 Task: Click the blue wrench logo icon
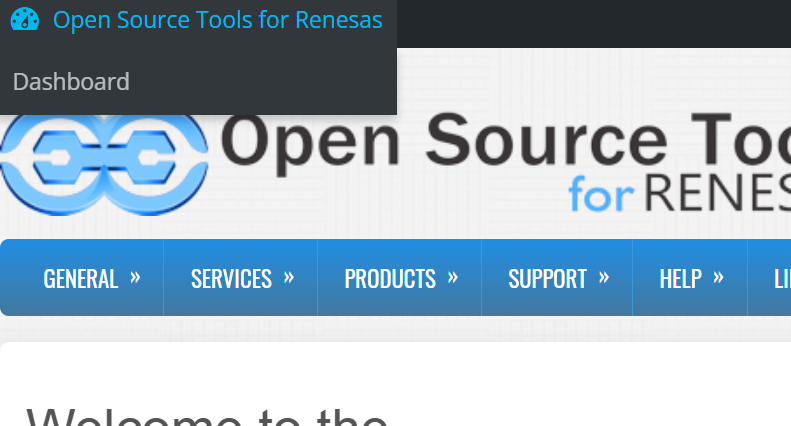click(x=105, y=164)
